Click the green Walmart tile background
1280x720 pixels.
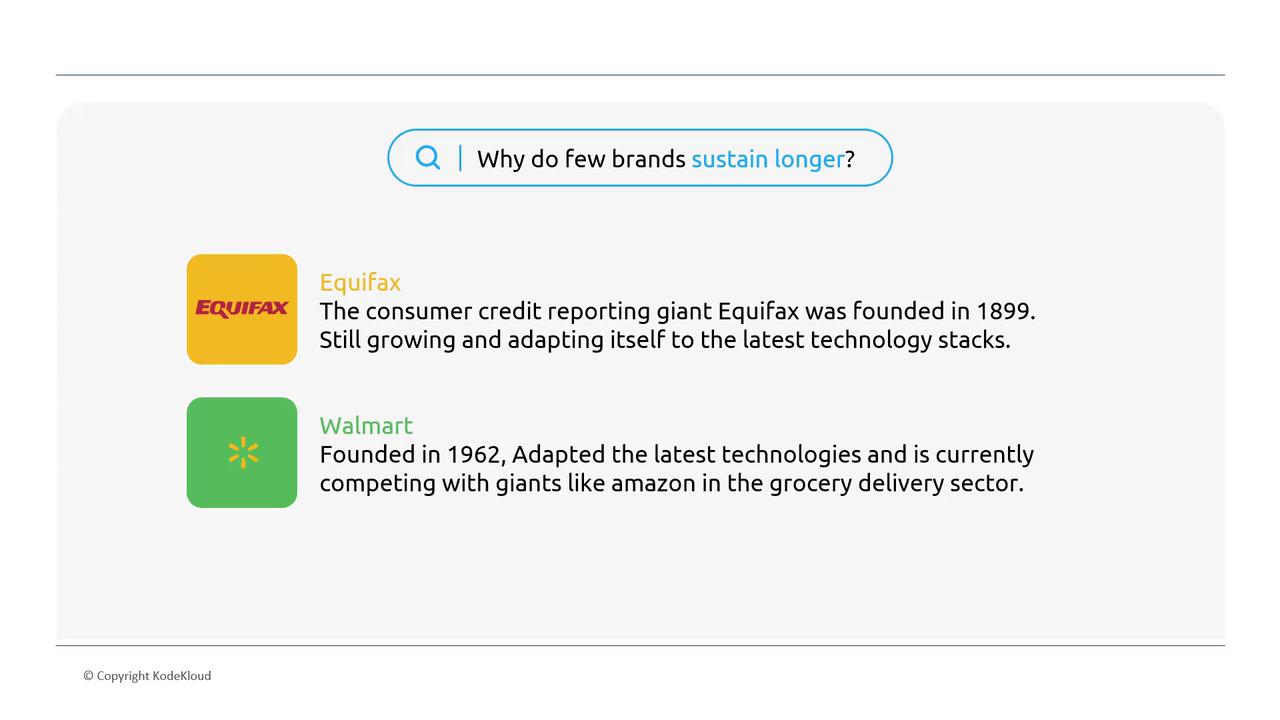[214, 484]
